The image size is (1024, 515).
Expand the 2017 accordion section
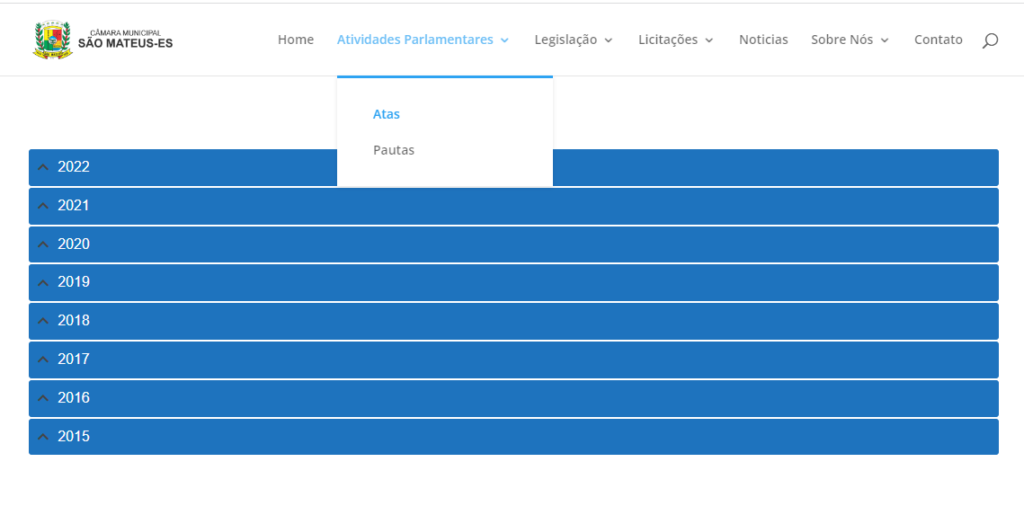(x=513, y=360)
